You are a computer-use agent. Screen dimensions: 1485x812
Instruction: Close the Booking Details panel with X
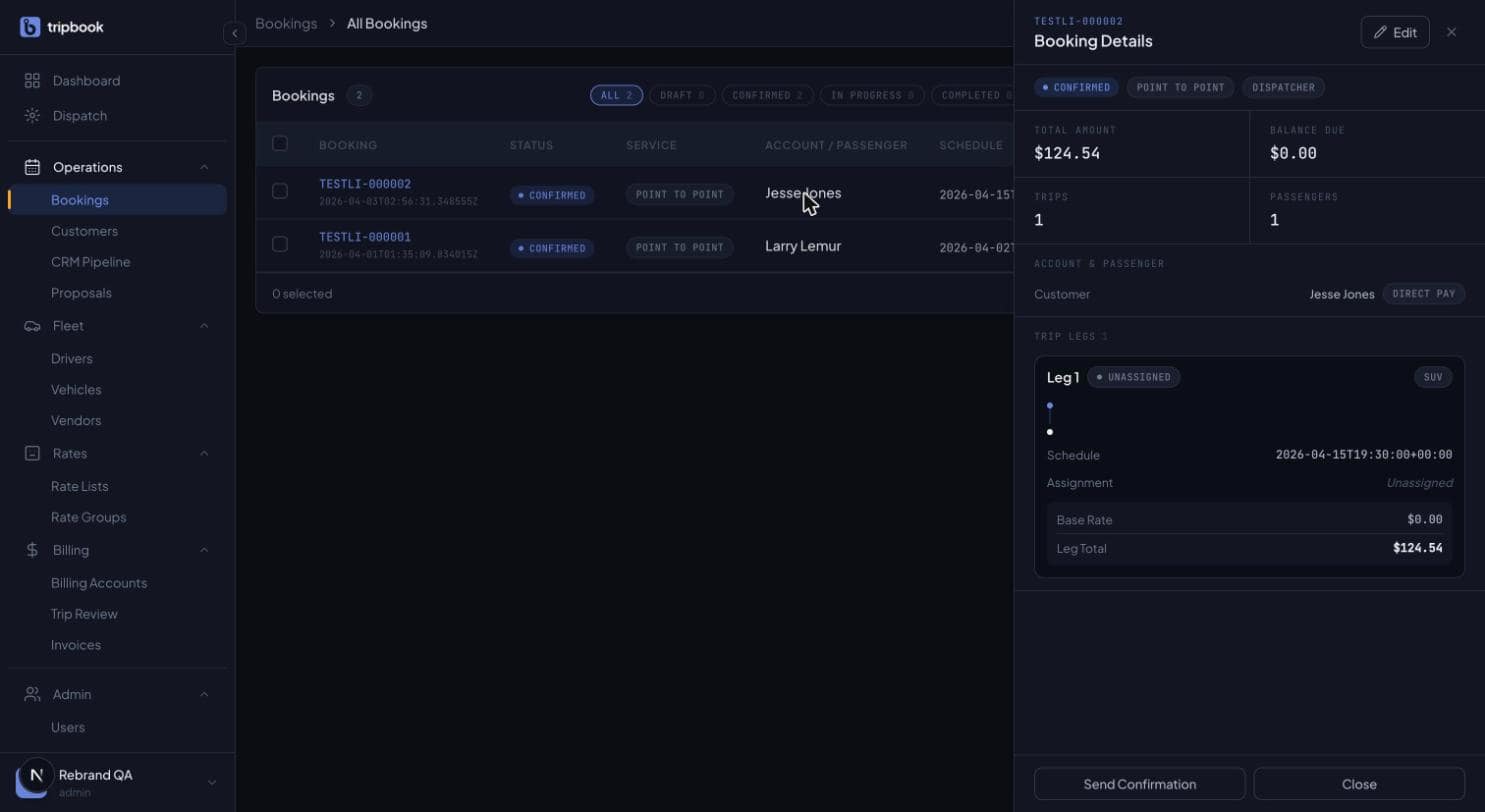(1451, 32)
